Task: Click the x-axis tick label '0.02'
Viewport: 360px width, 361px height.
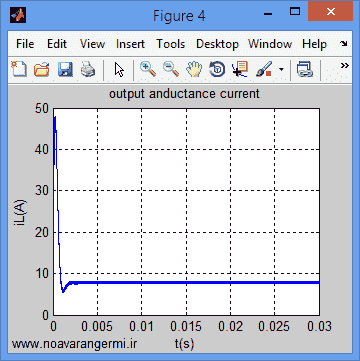Action: [x=230, y=326]
